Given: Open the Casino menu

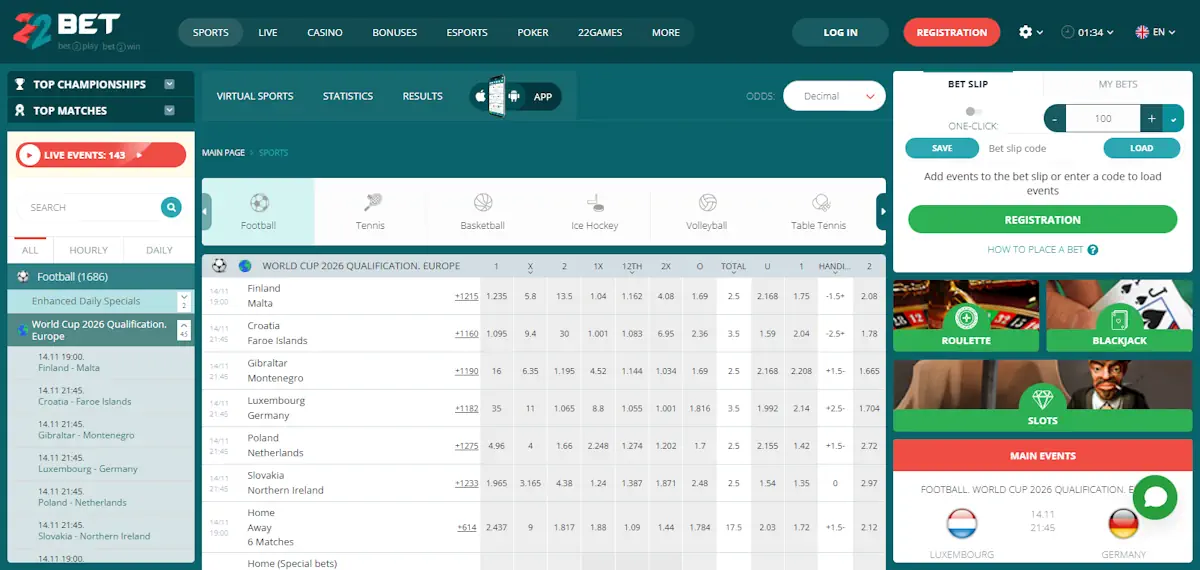Looking at the screenshot, I should [325, 32].
